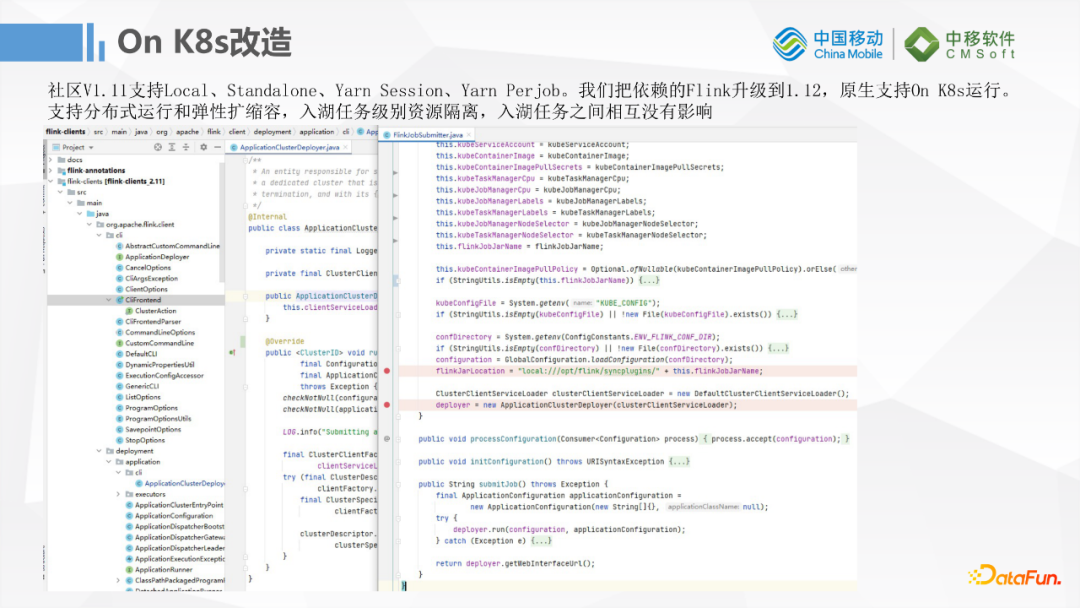Select AbstractCustomCommandLine class icon in tree
1080x608 pixels.
coord(119,246)
